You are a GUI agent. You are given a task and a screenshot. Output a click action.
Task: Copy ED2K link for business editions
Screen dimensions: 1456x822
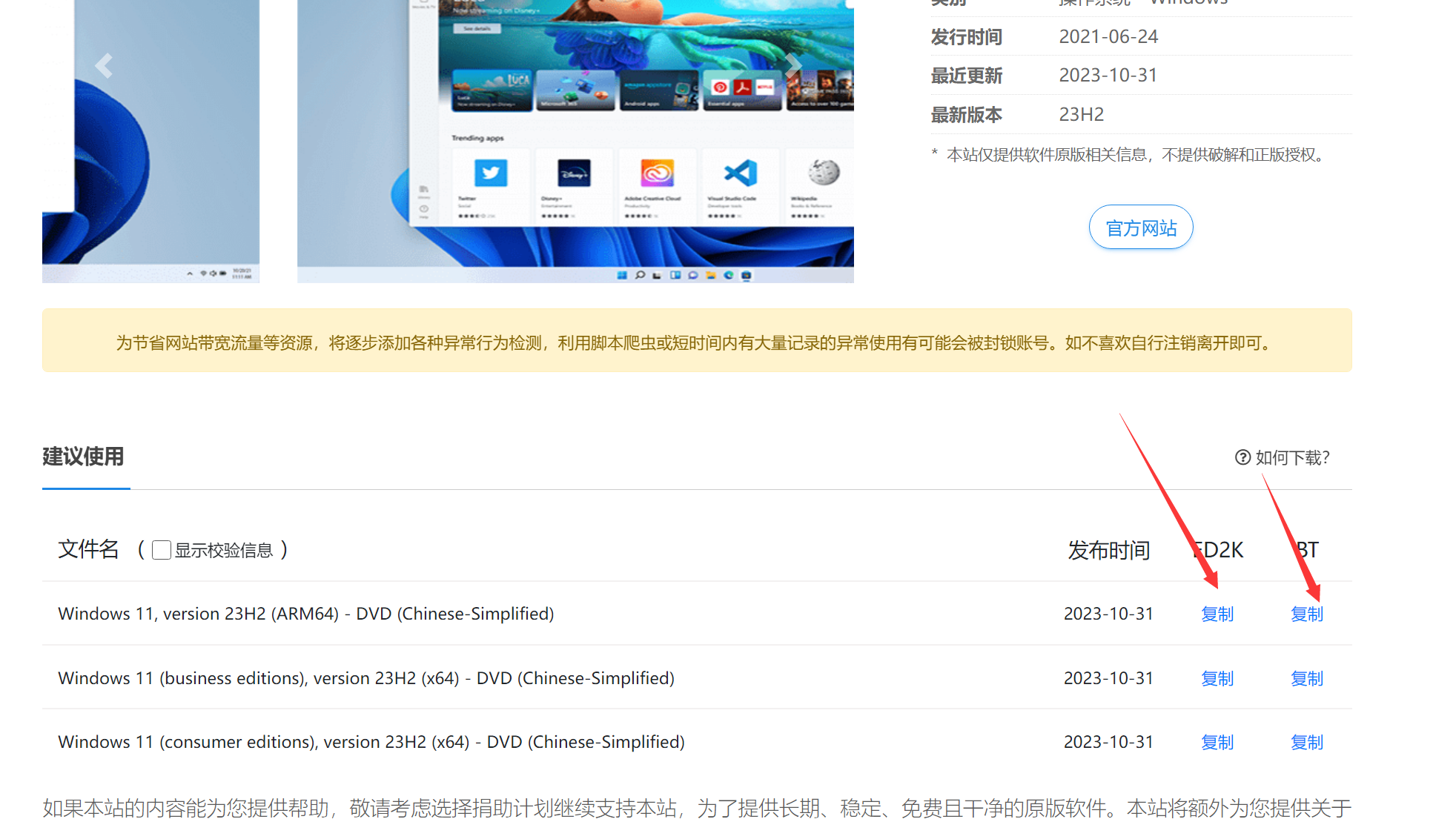(x=1217, y=678)
